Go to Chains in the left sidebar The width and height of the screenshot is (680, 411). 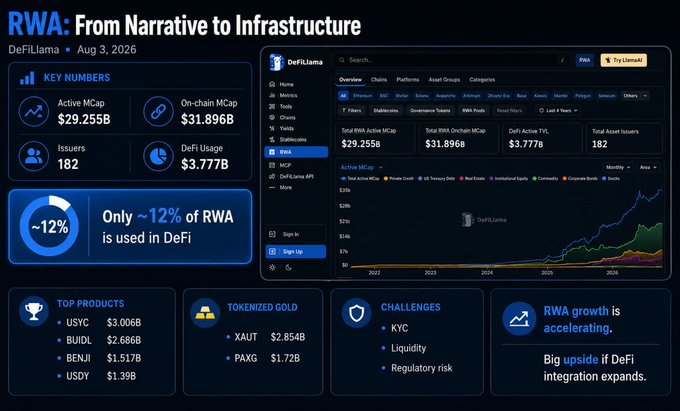[x=282, y=117]
